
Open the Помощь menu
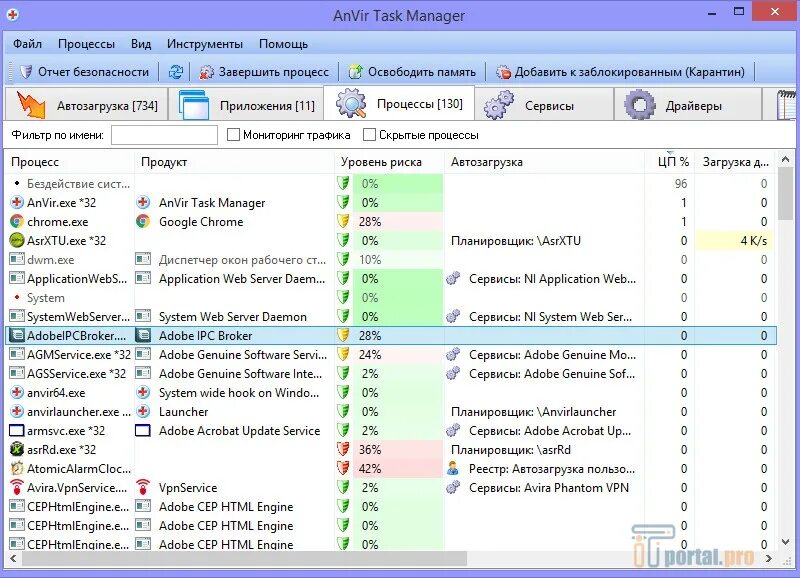[x=283, y=44]
